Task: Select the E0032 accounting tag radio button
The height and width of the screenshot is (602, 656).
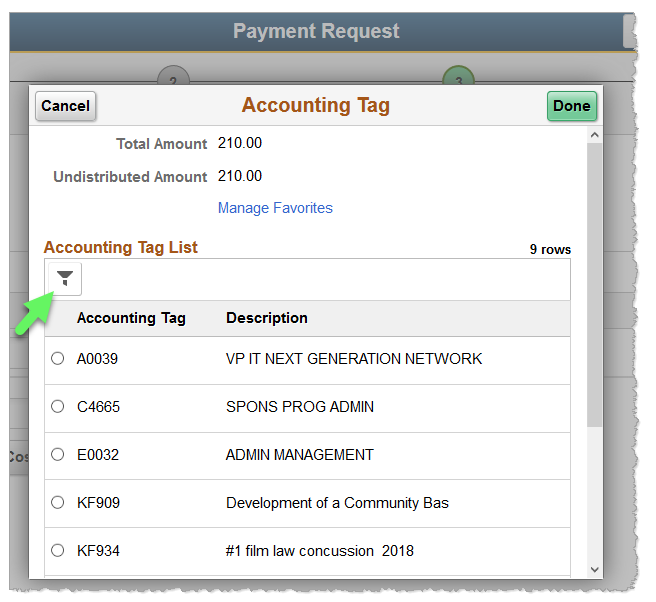Action: tap(57, 454)
